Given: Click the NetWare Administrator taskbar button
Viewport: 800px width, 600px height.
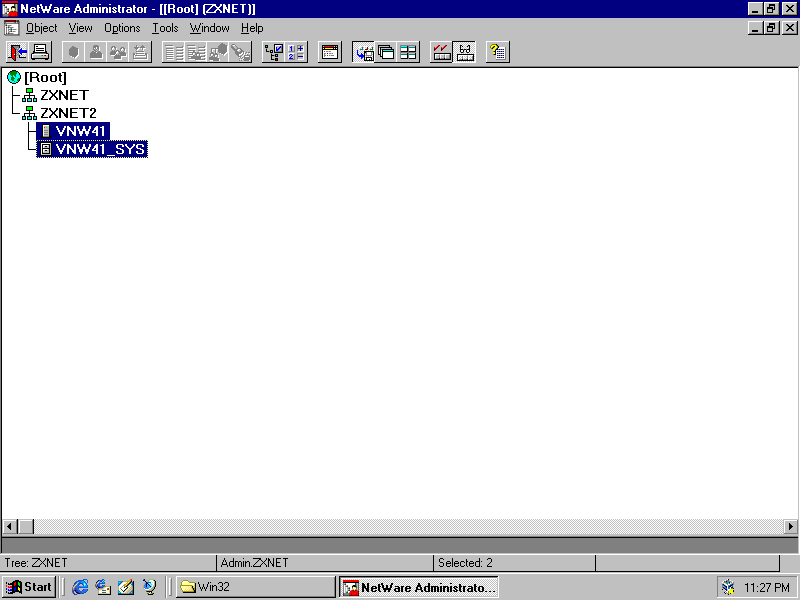Looking at the screenshot, I should click(x=419, y=587).
